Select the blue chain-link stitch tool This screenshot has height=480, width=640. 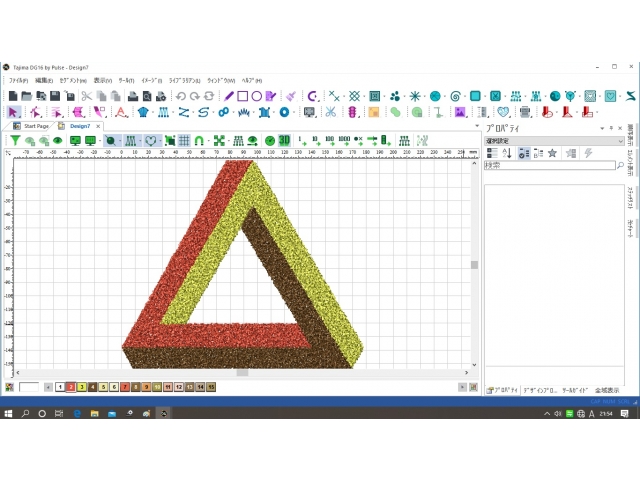pyautogui.click(x=223, y=112)
